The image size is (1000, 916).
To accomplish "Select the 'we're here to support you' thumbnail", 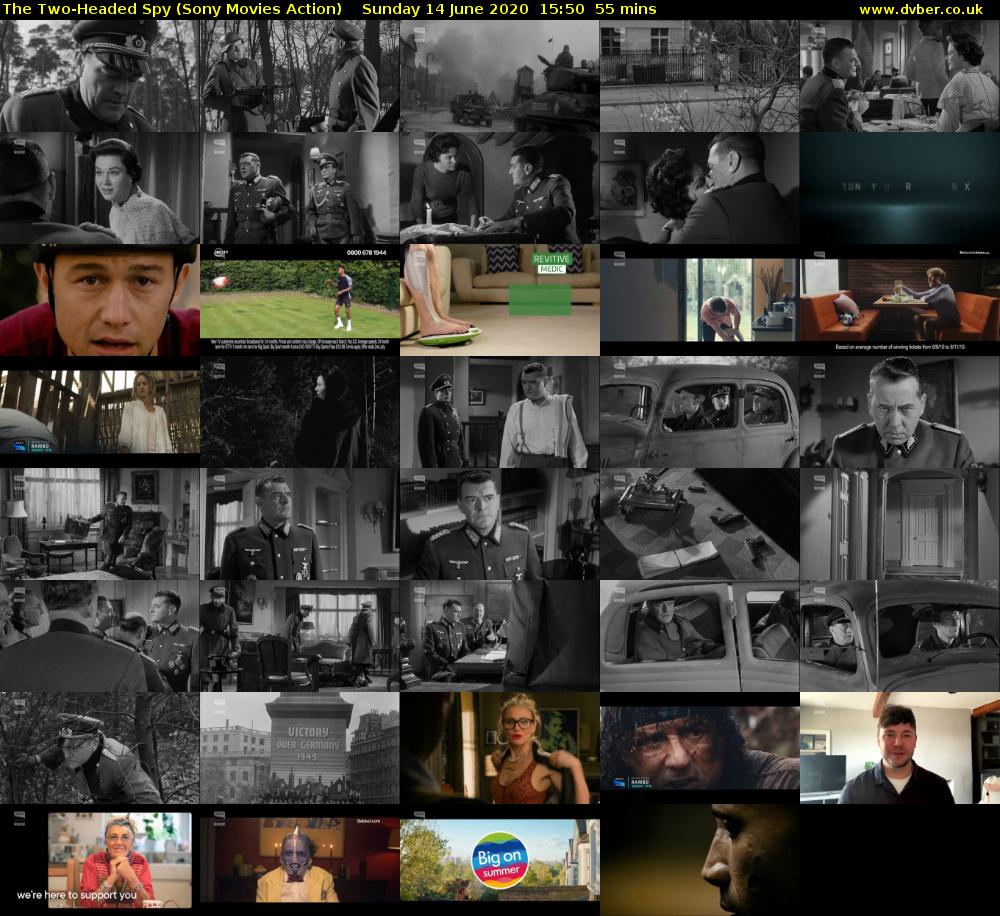I will click(99, 860).
